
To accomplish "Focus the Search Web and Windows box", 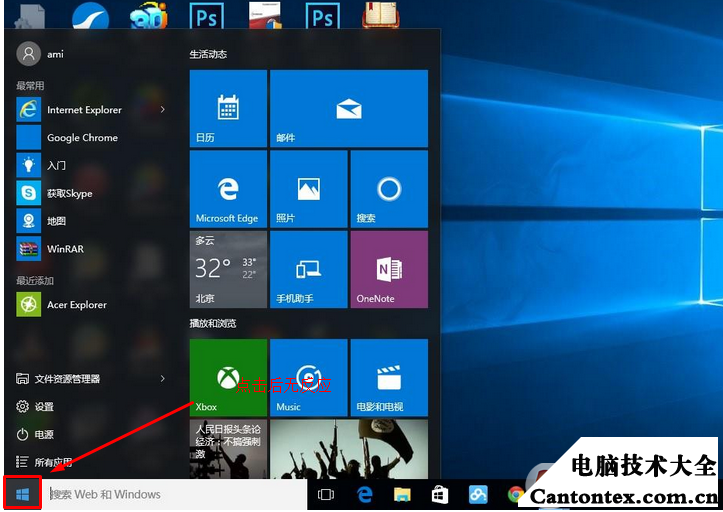I will coord(175,494).
